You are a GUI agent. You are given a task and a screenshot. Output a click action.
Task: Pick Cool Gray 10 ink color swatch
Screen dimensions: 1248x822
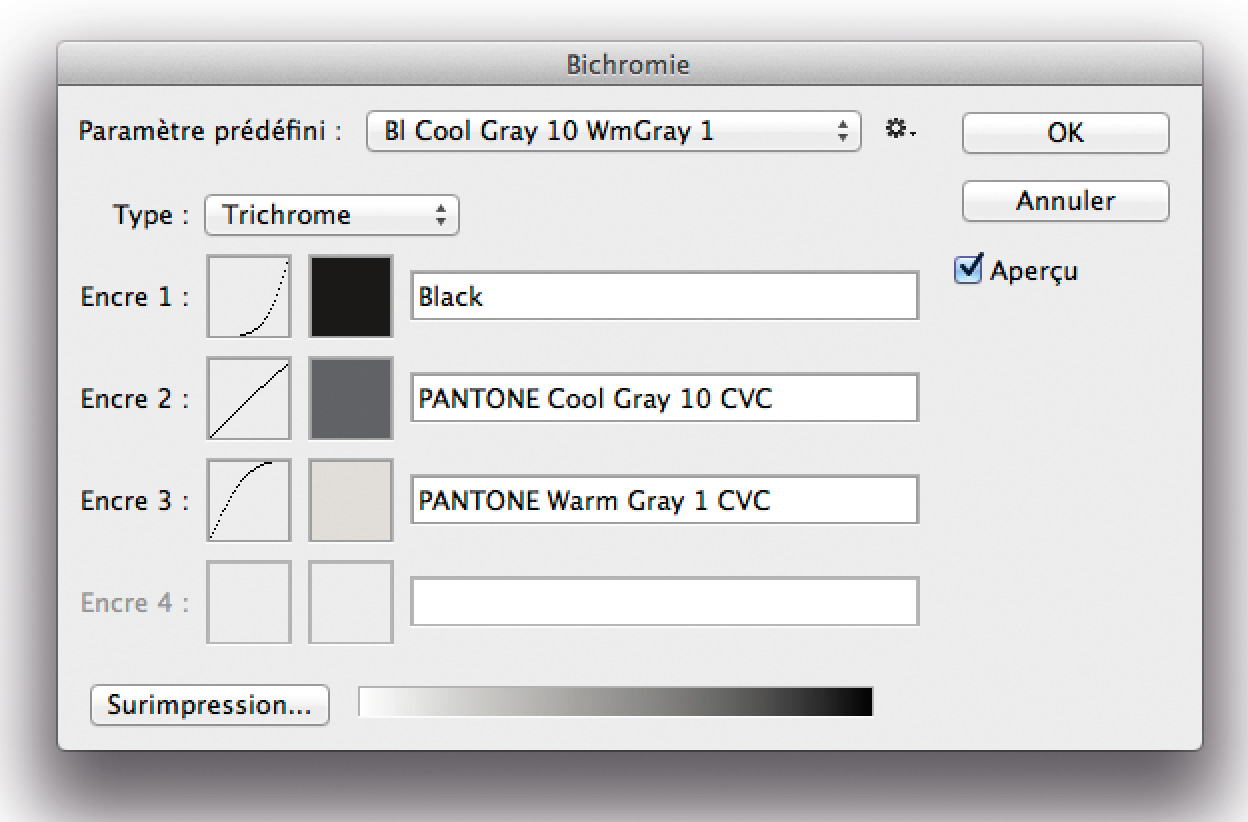click(351, 398)
